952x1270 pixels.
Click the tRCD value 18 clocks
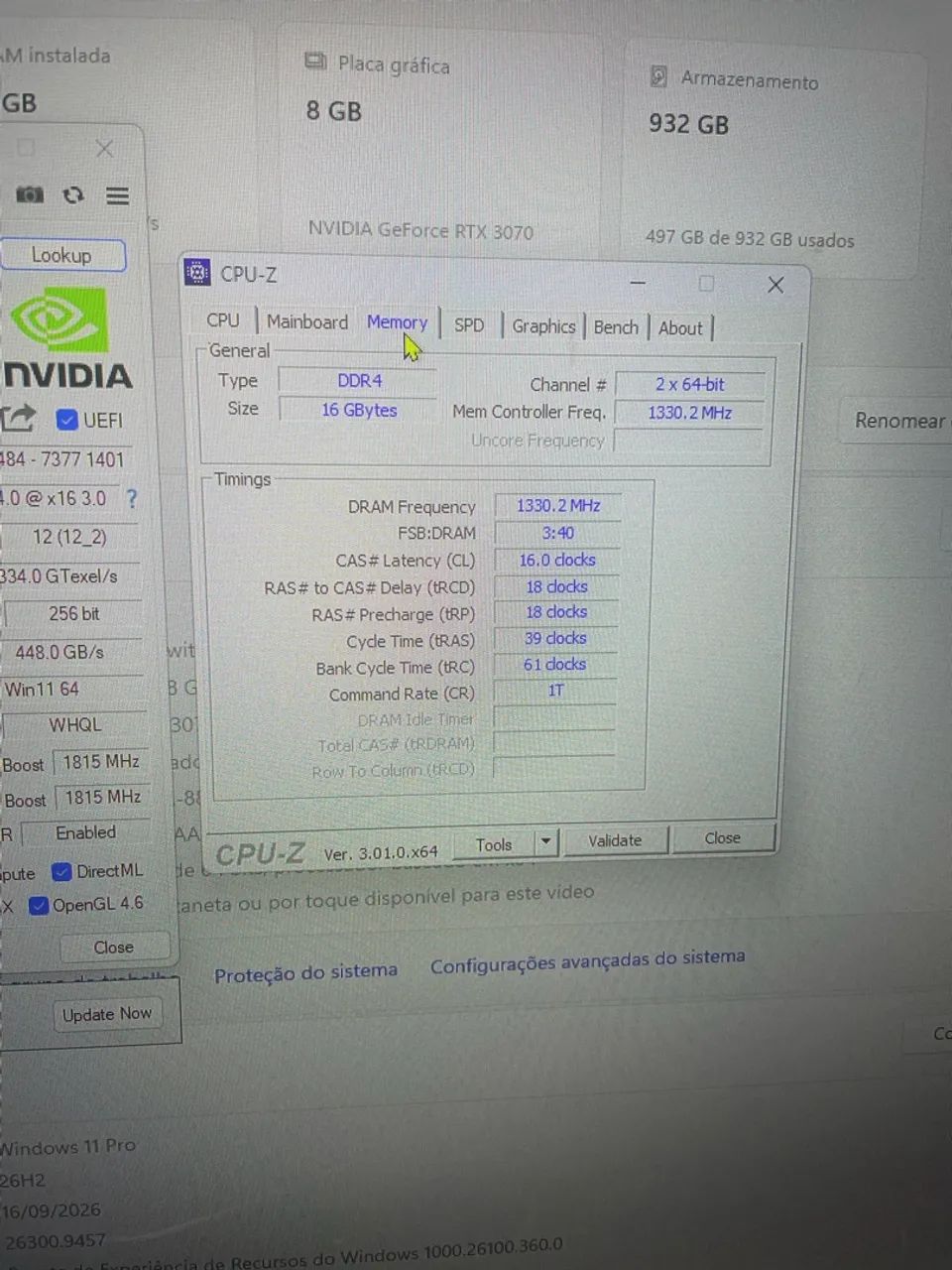pyautogui.click(x=556, y=586)
